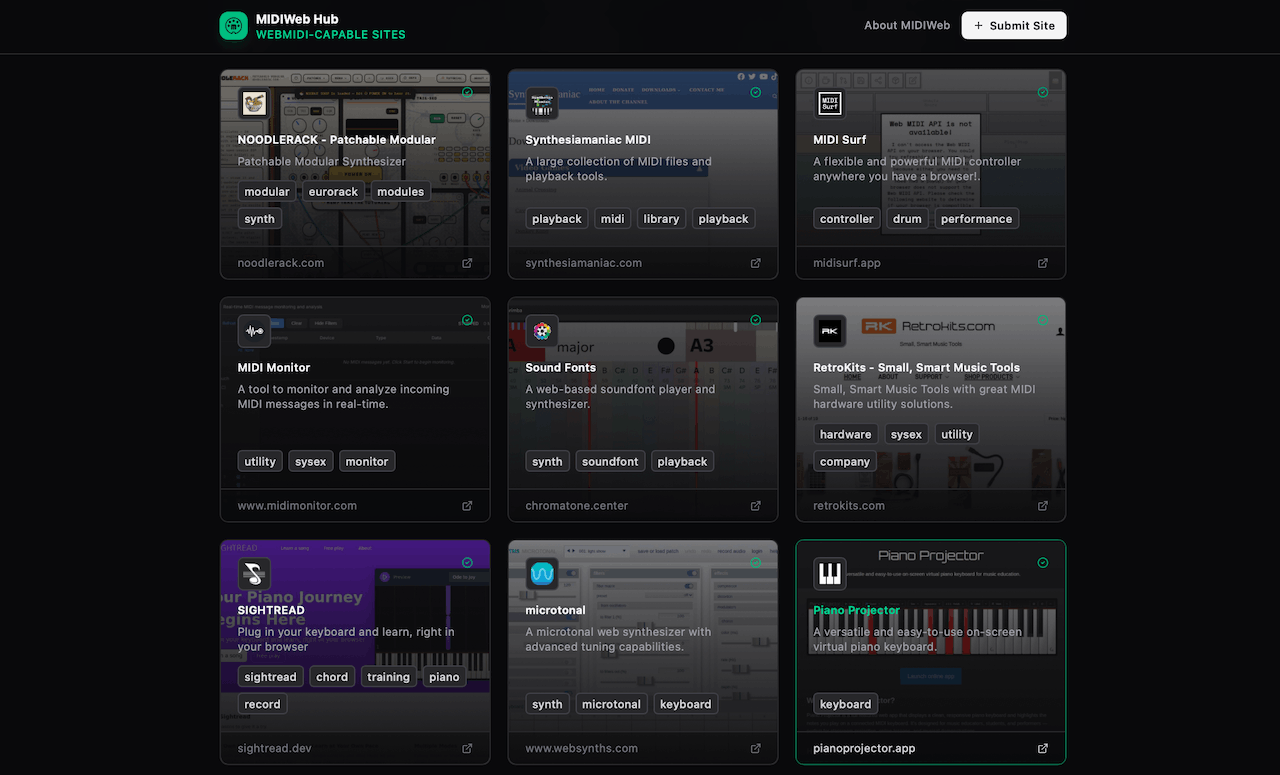Open the About MIDIWeb page
This screenshot has width=1280, height=775.
907,25
